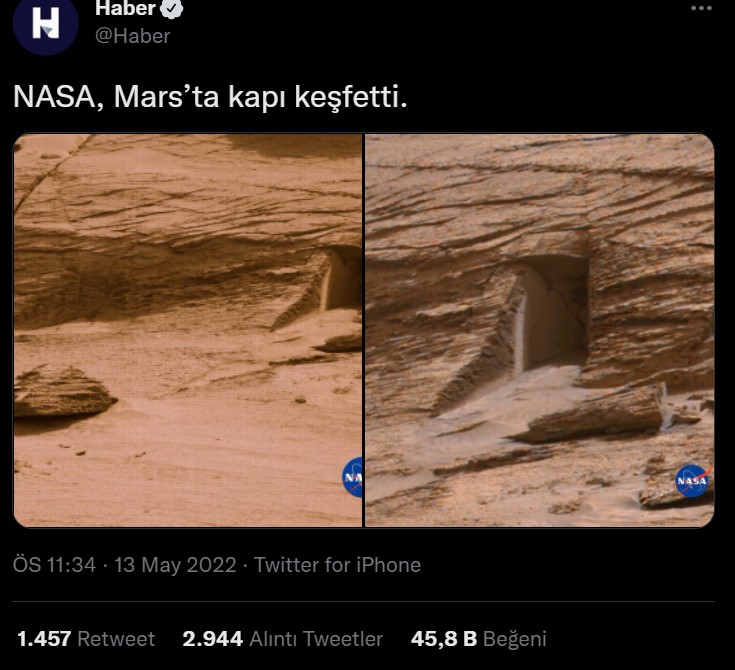Click the verified badge next to Haber
Viewport: 735px width, 670px height.
(172, 8)
